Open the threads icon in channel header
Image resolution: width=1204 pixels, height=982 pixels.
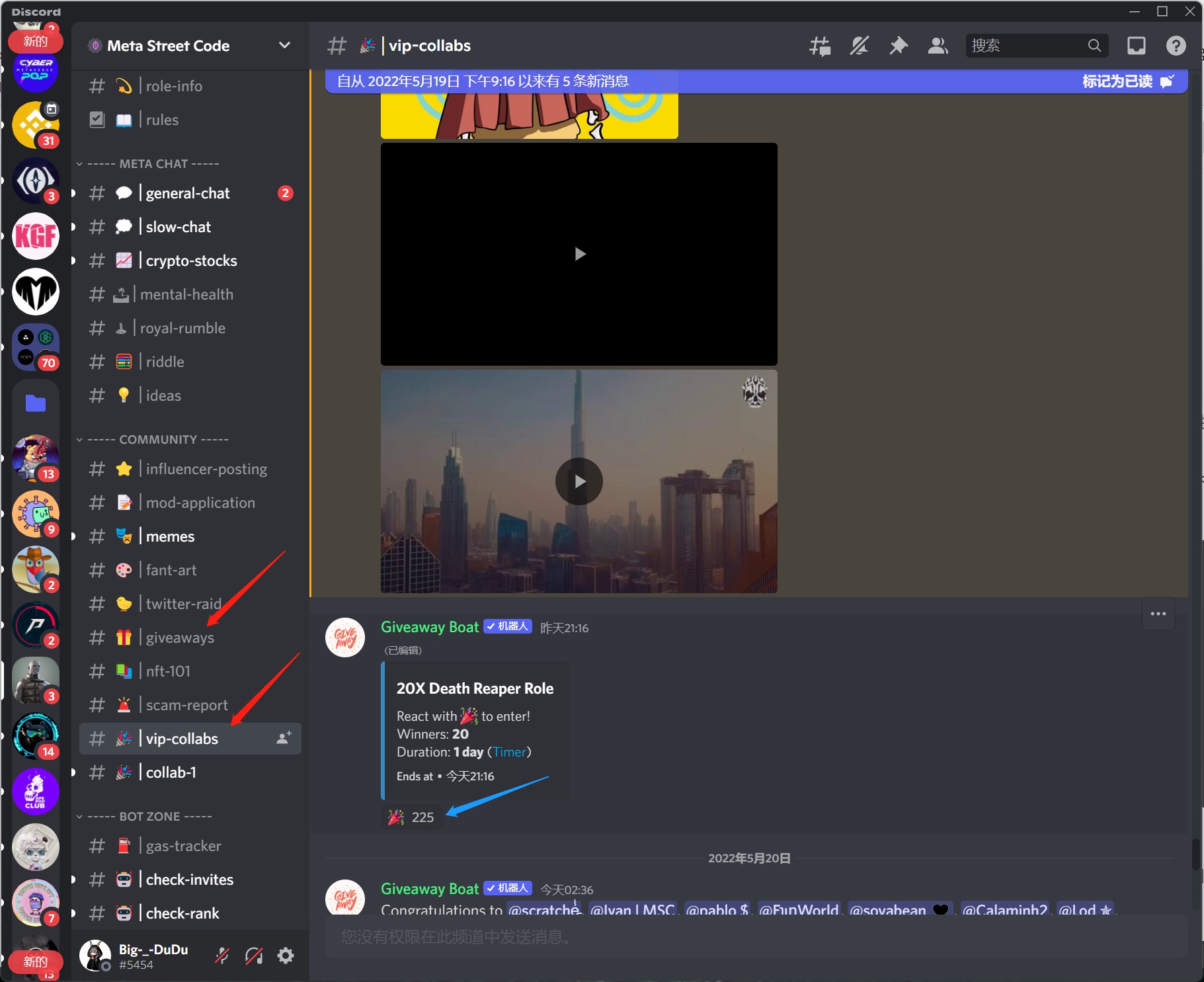click(820, 46)
